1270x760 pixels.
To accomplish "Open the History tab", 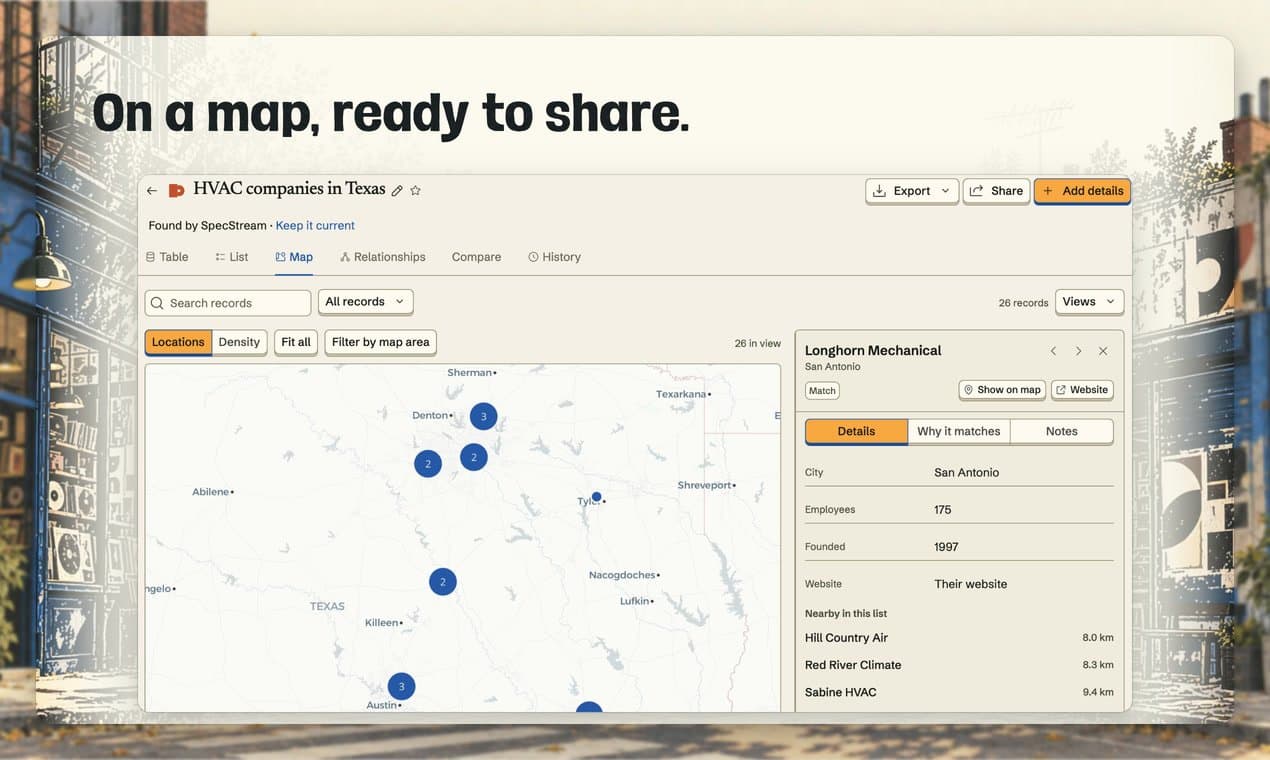I will (x=554, y=257).
